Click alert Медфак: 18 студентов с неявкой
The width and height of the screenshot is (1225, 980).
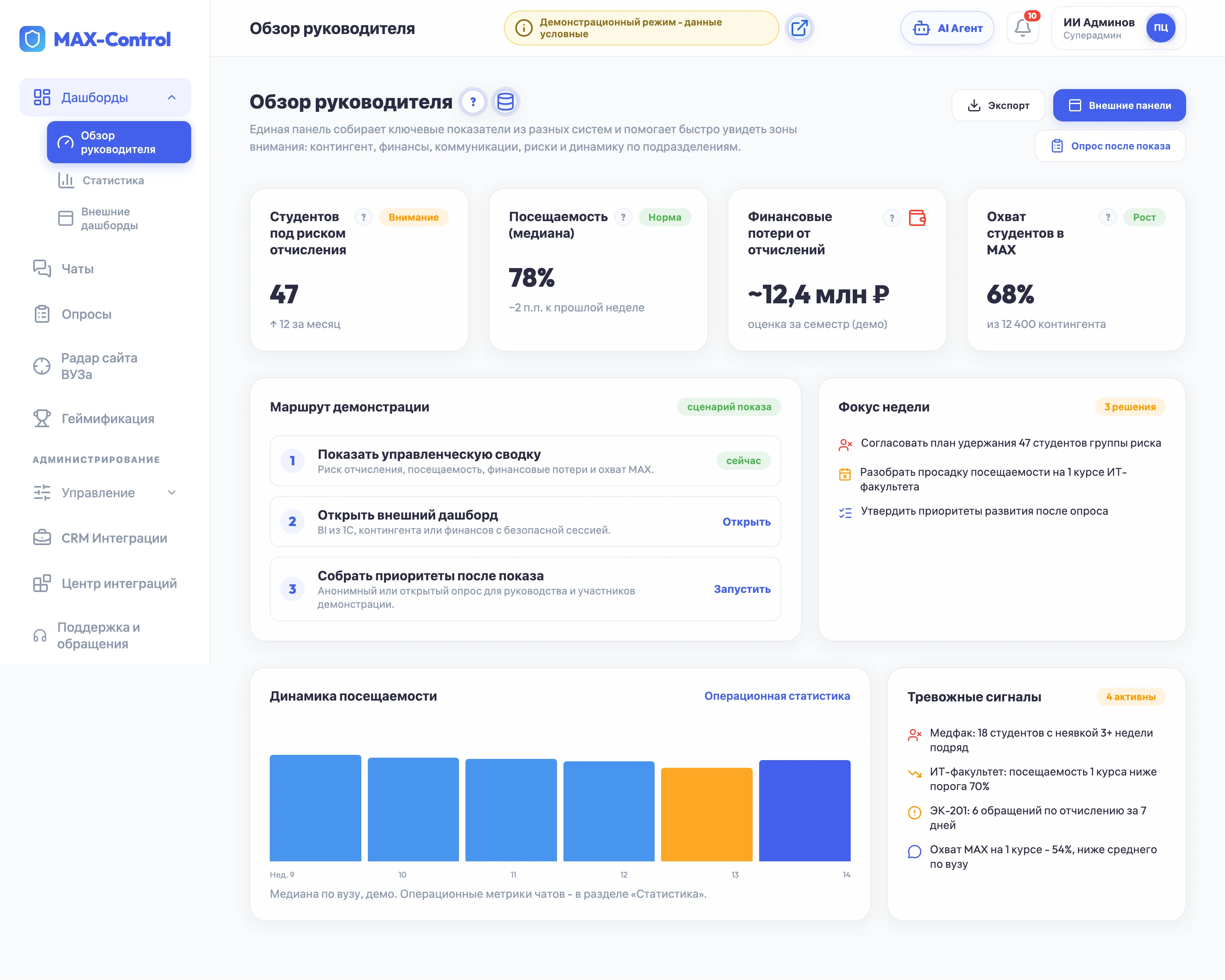[x=1035, y=740]
